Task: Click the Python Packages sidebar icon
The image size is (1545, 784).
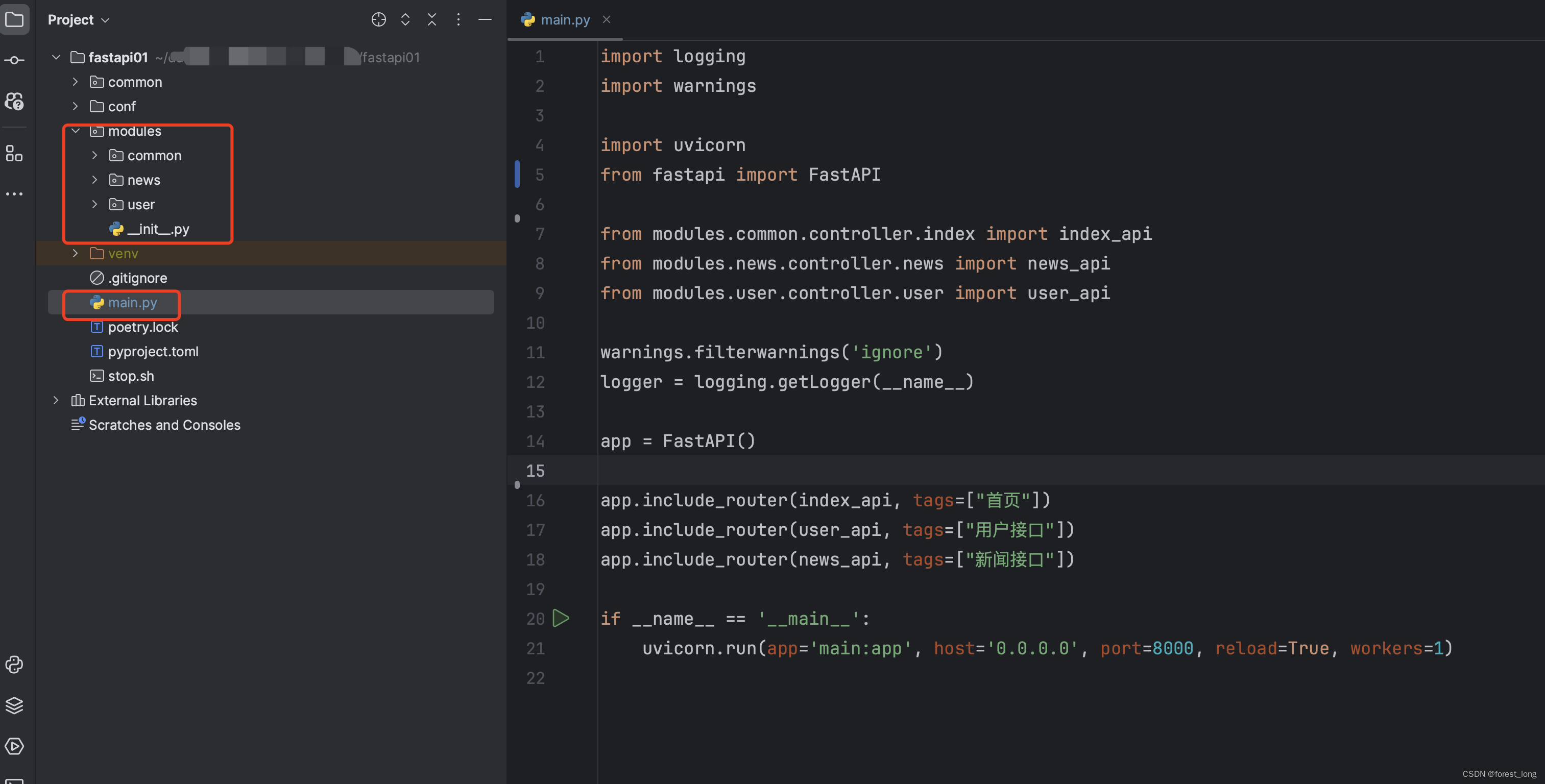Action: pos(14,705)
